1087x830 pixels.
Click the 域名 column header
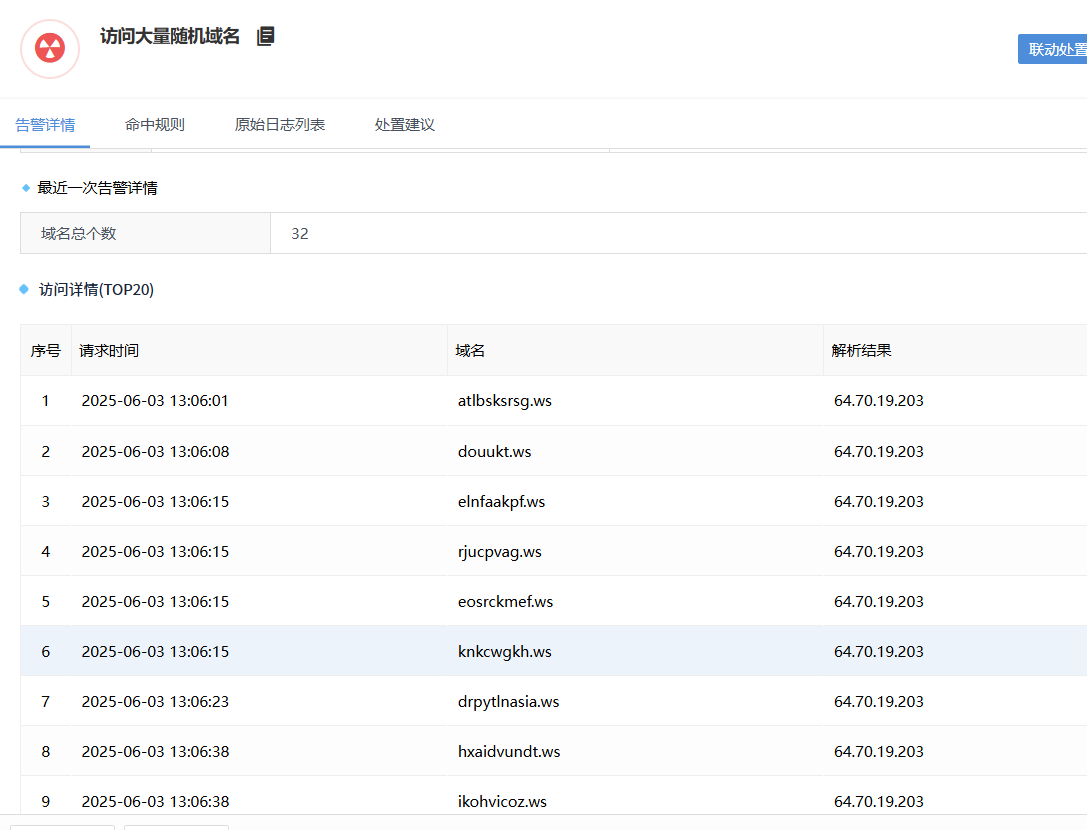tap(470, 350)
